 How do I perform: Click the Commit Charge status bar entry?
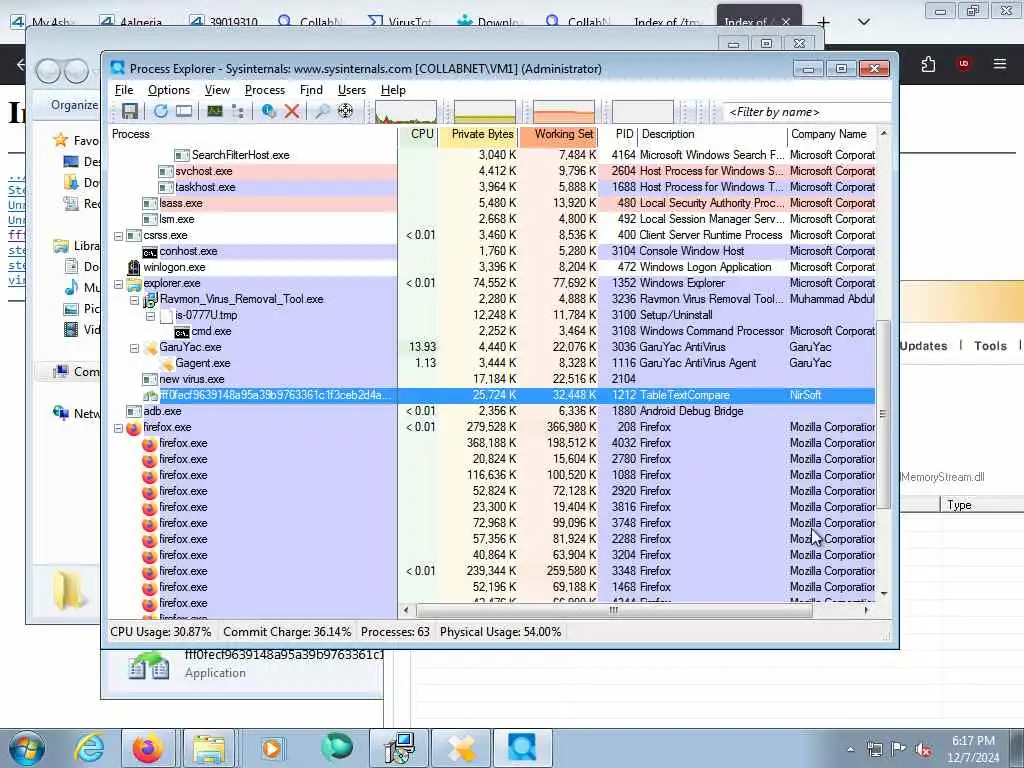point(287,632)
